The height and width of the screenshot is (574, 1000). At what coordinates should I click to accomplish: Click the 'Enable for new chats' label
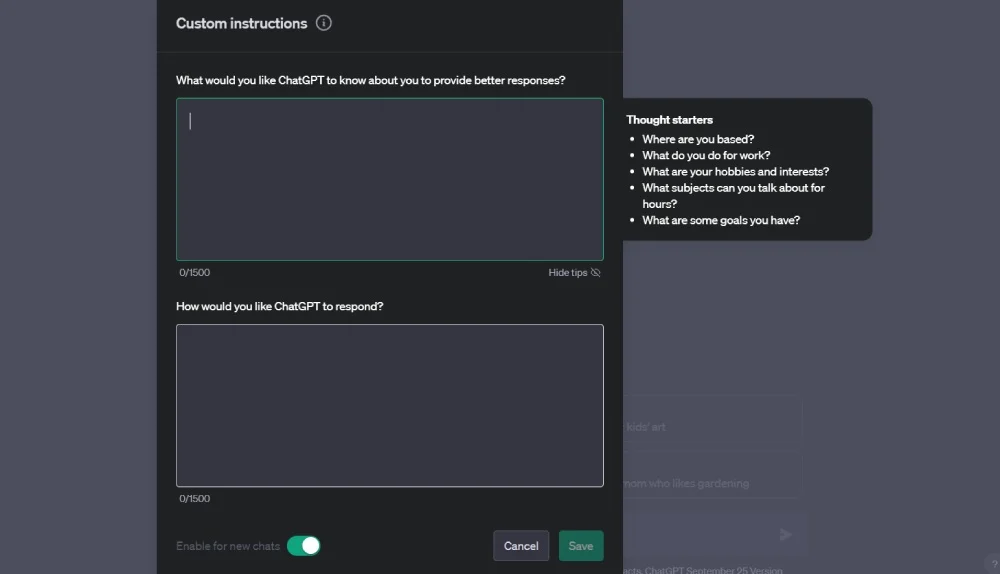(228, 546)
